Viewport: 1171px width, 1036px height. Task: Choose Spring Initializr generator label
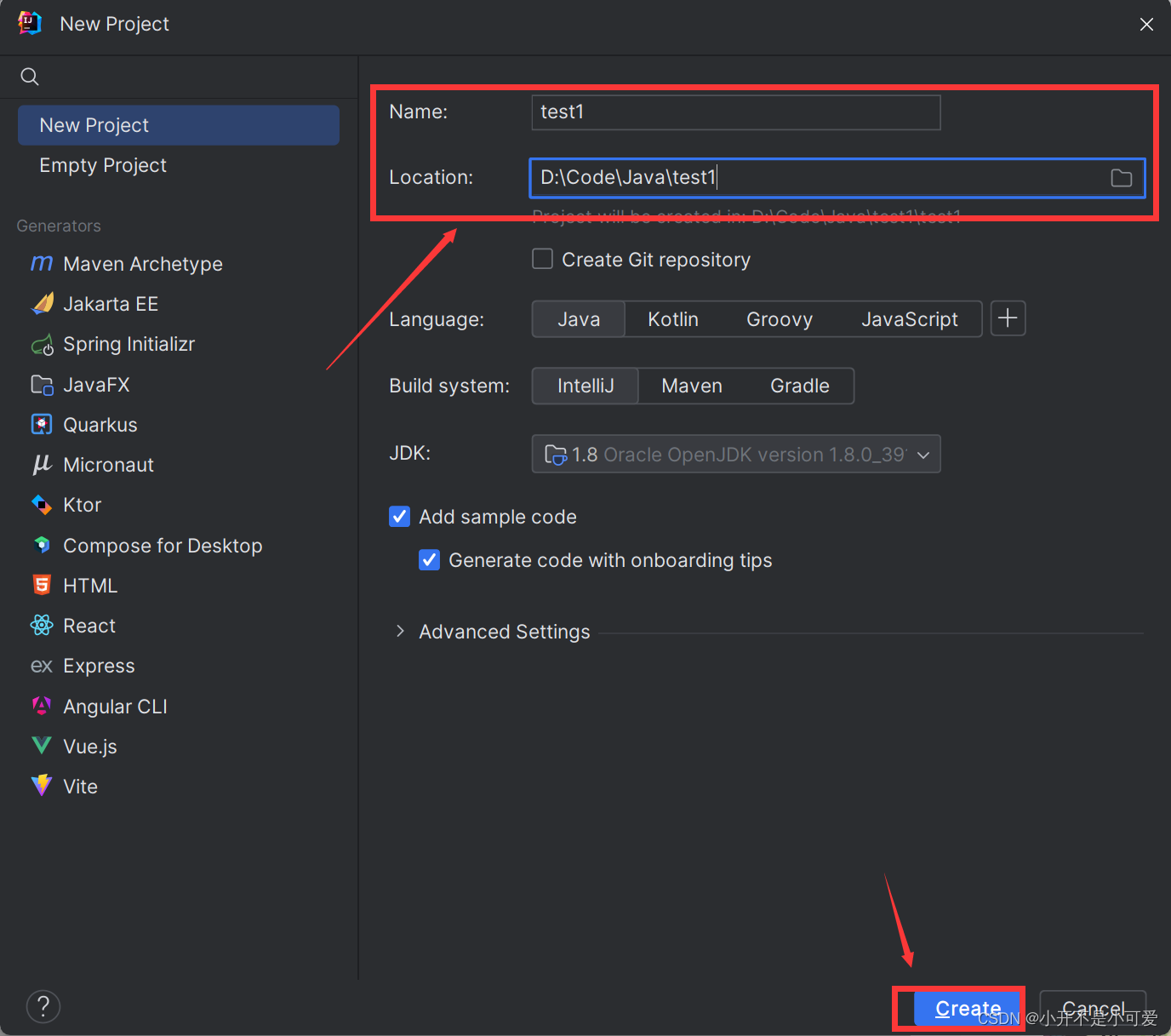(129, 344)
